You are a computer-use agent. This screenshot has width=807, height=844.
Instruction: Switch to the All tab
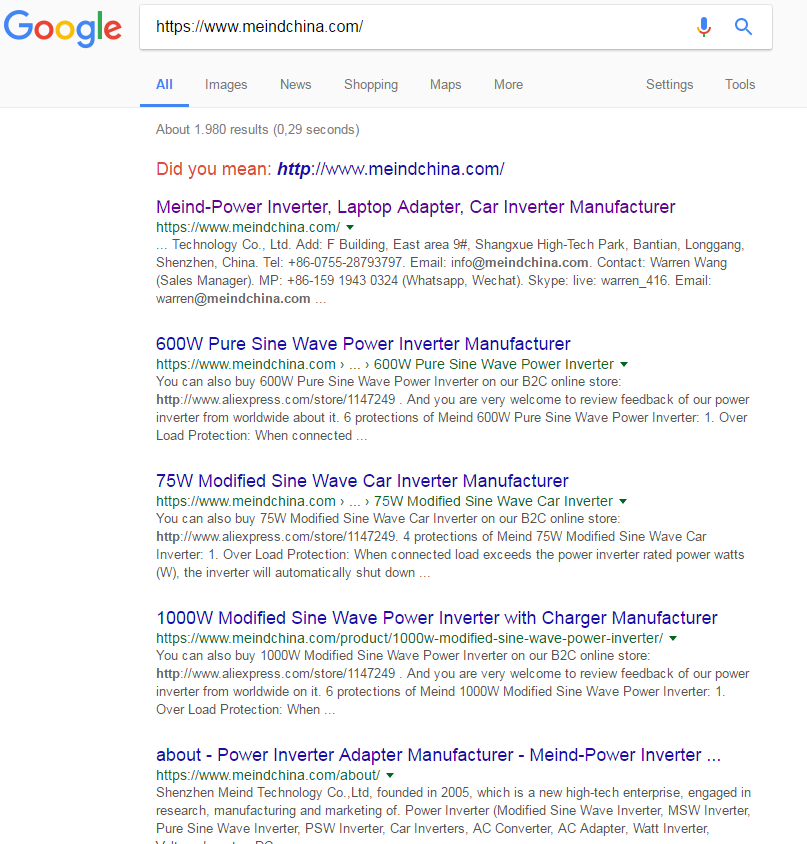coord(164,85)
